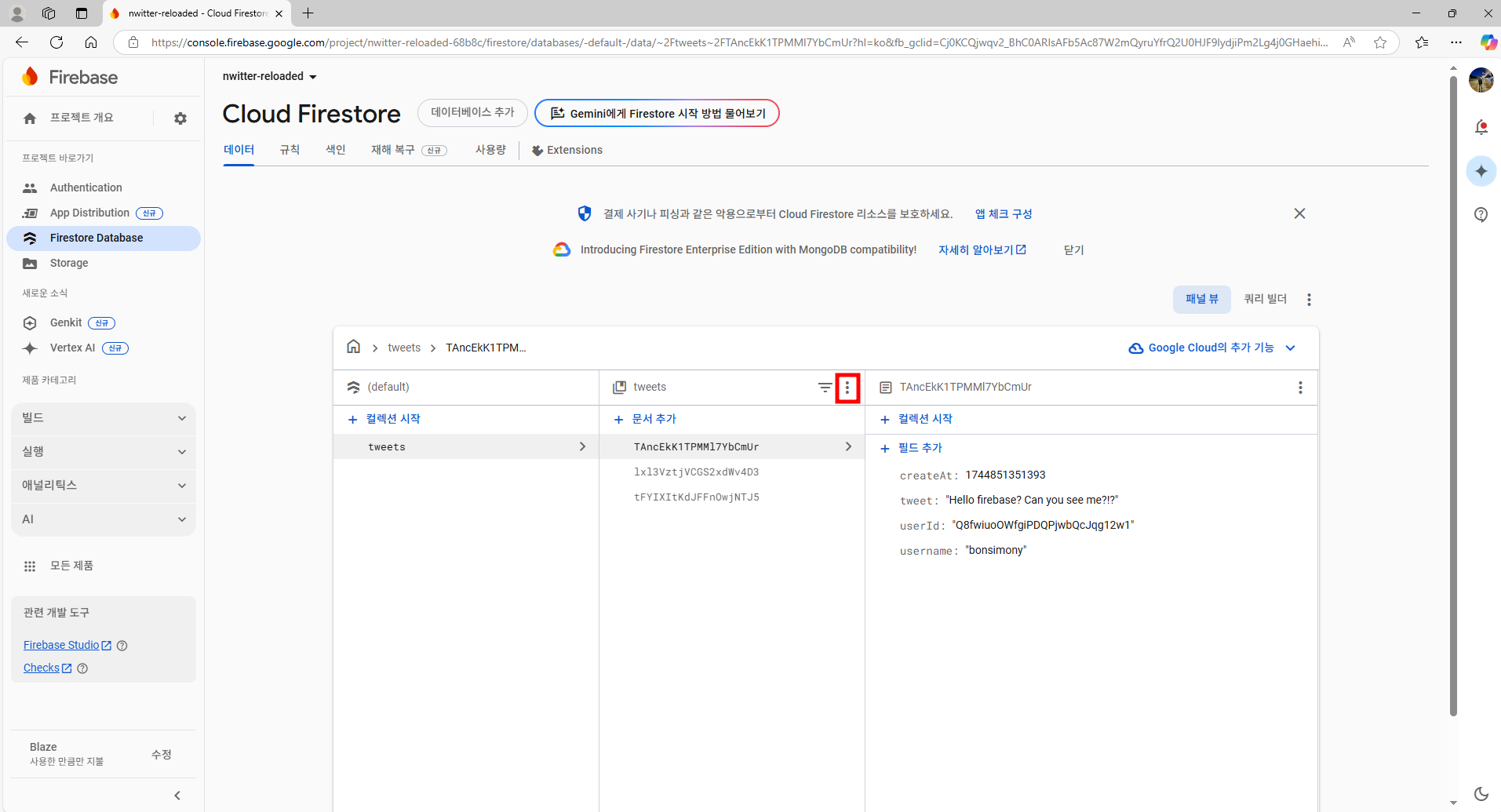The image size is (1501, 812).
Task: Click 문서 추가 button
Action: pos(645,419)
